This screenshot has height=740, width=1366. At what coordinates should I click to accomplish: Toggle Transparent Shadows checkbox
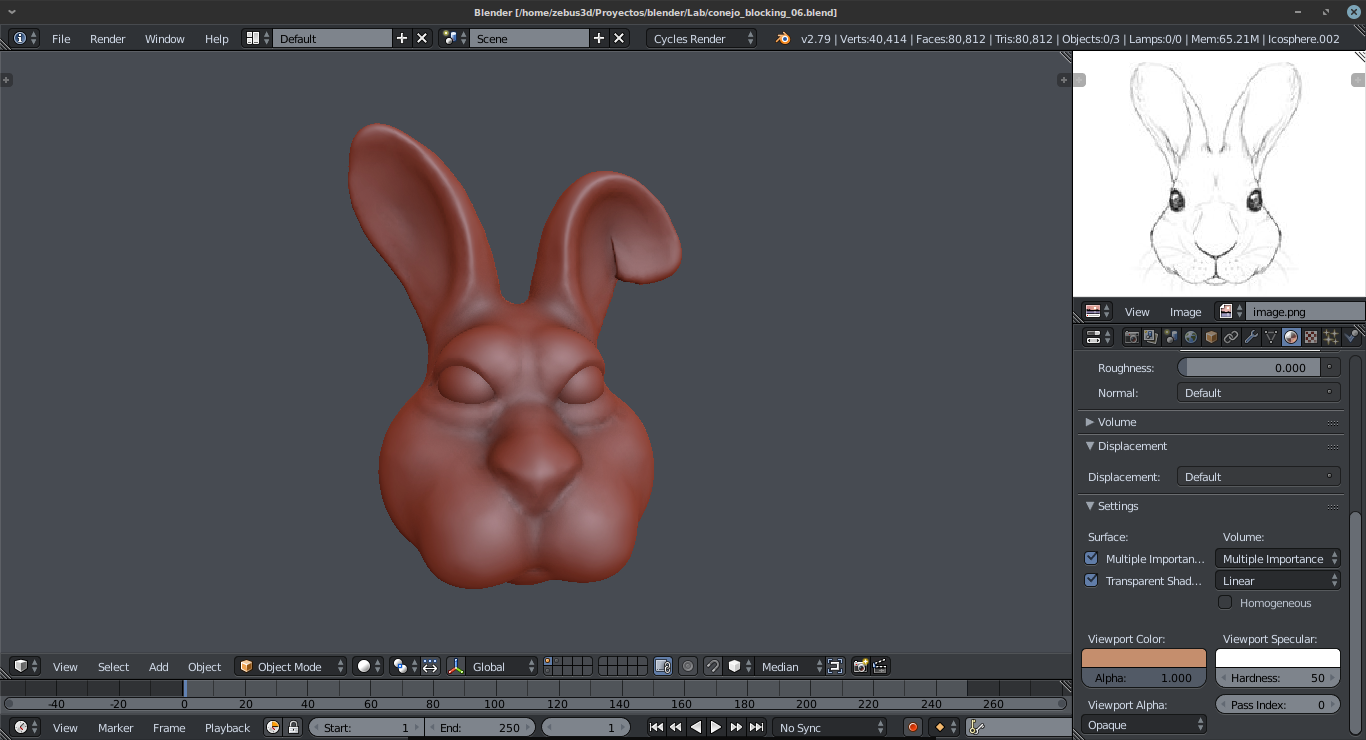pyautogui.click(x=1091, y=580)
